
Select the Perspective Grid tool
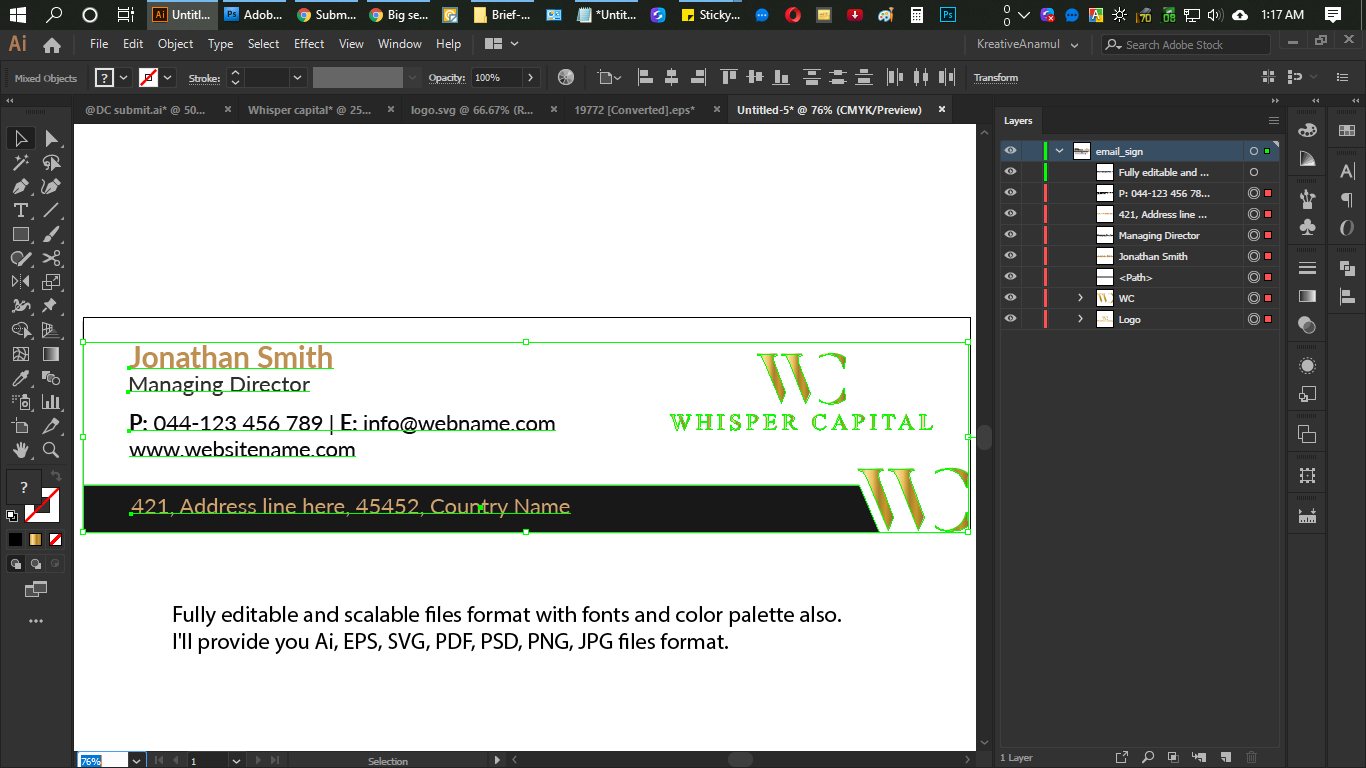51,330
